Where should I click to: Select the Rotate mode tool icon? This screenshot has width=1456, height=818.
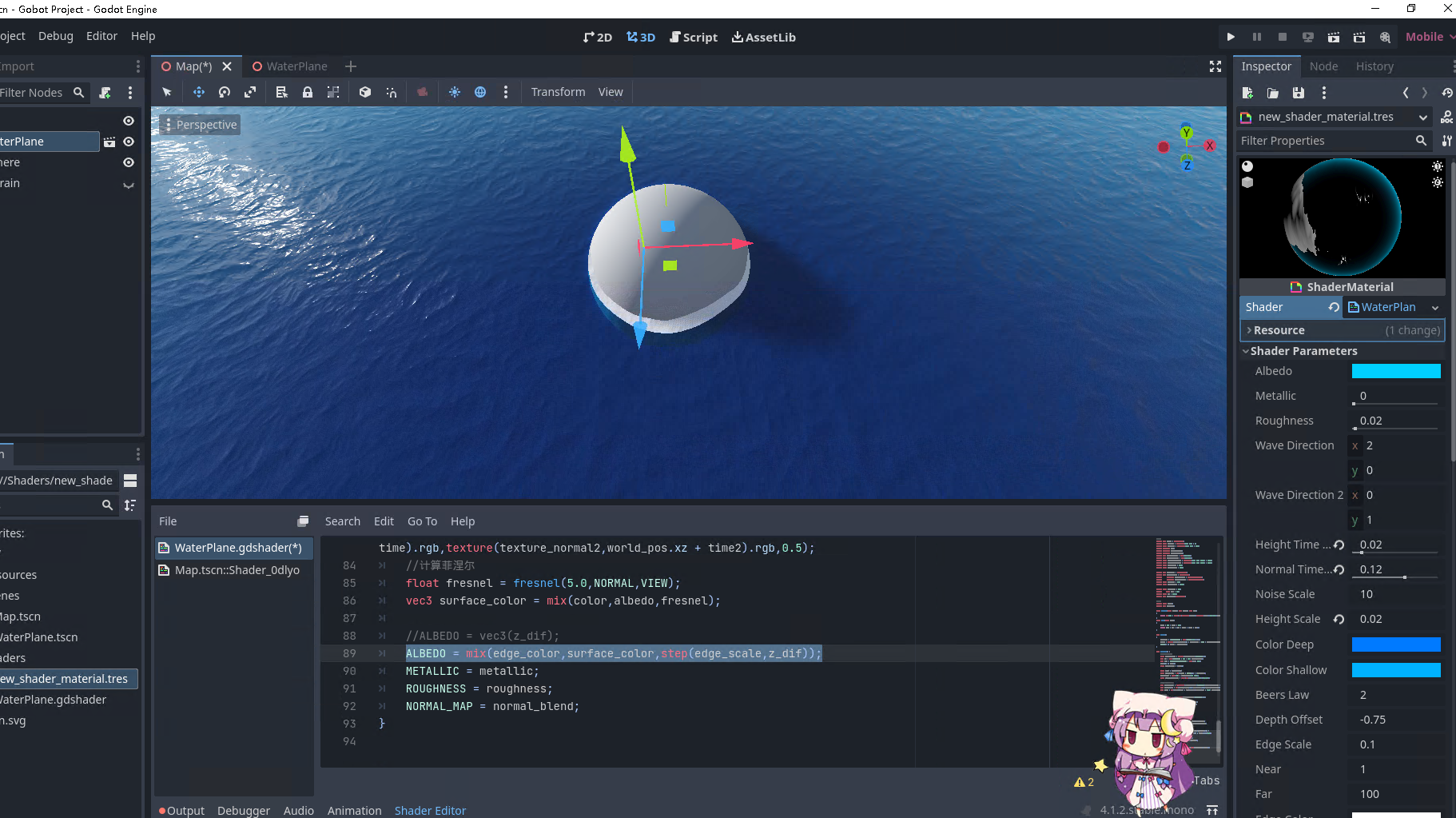coord(225,92)
